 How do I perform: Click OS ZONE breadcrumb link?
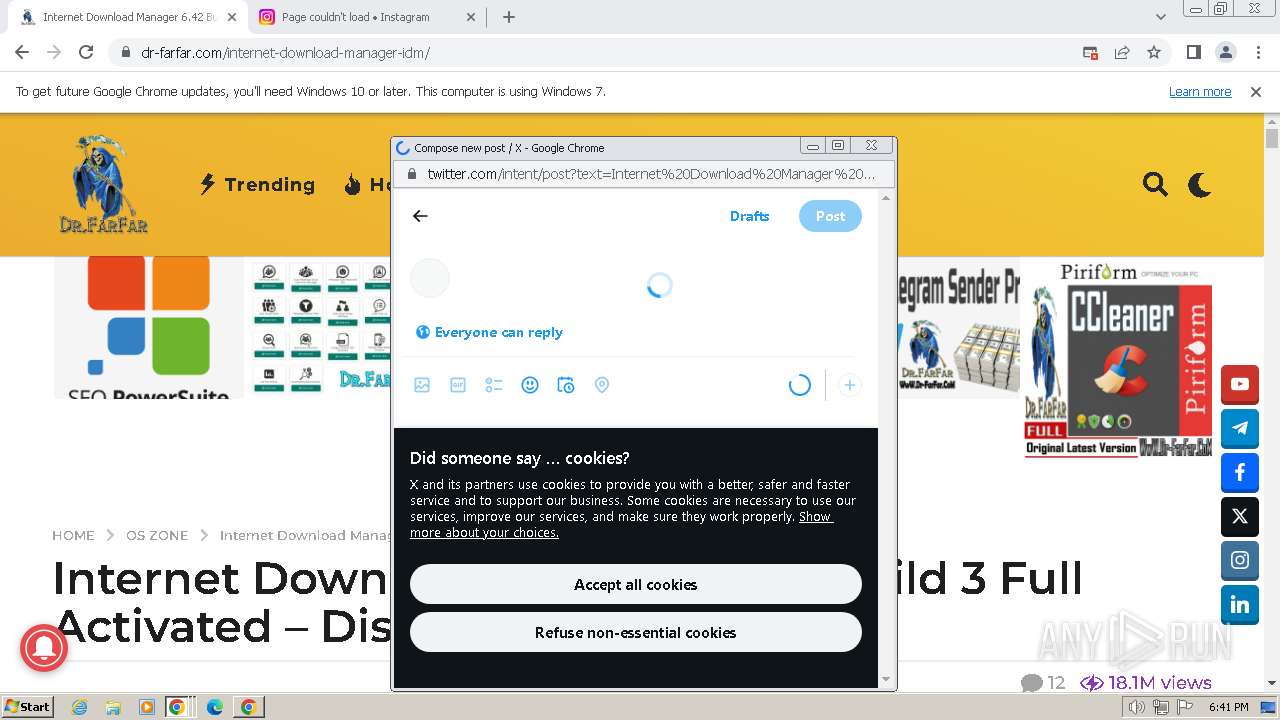pos(157,536)
